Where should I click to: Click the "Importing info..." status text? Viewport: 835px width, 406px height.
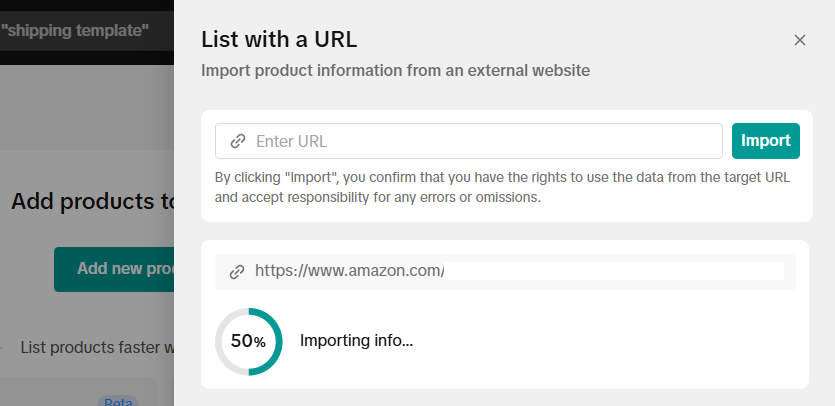(x=356, y=341)
